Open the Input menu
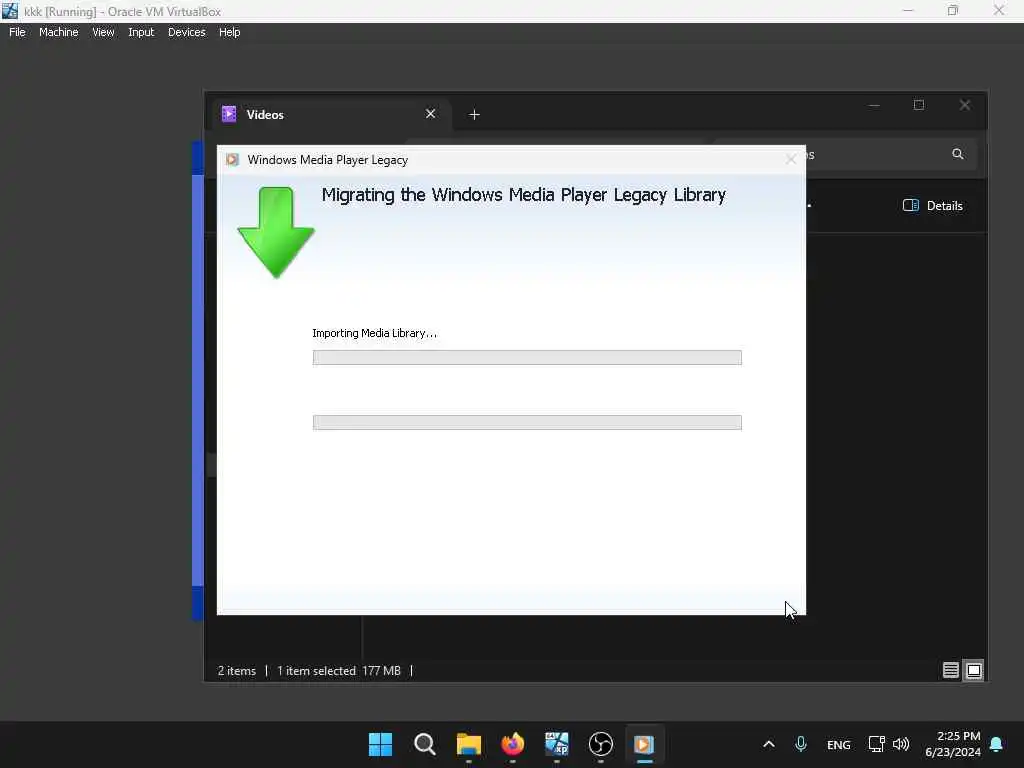This screenshot has width=1024, height=768. coord(141,32)
